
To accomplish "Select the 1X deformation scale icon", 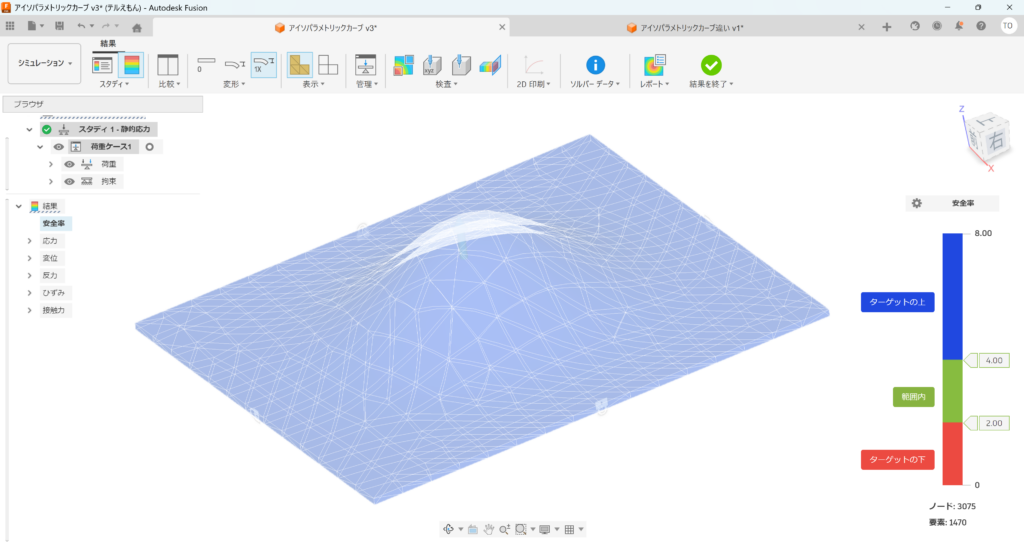I will (264, 65).
